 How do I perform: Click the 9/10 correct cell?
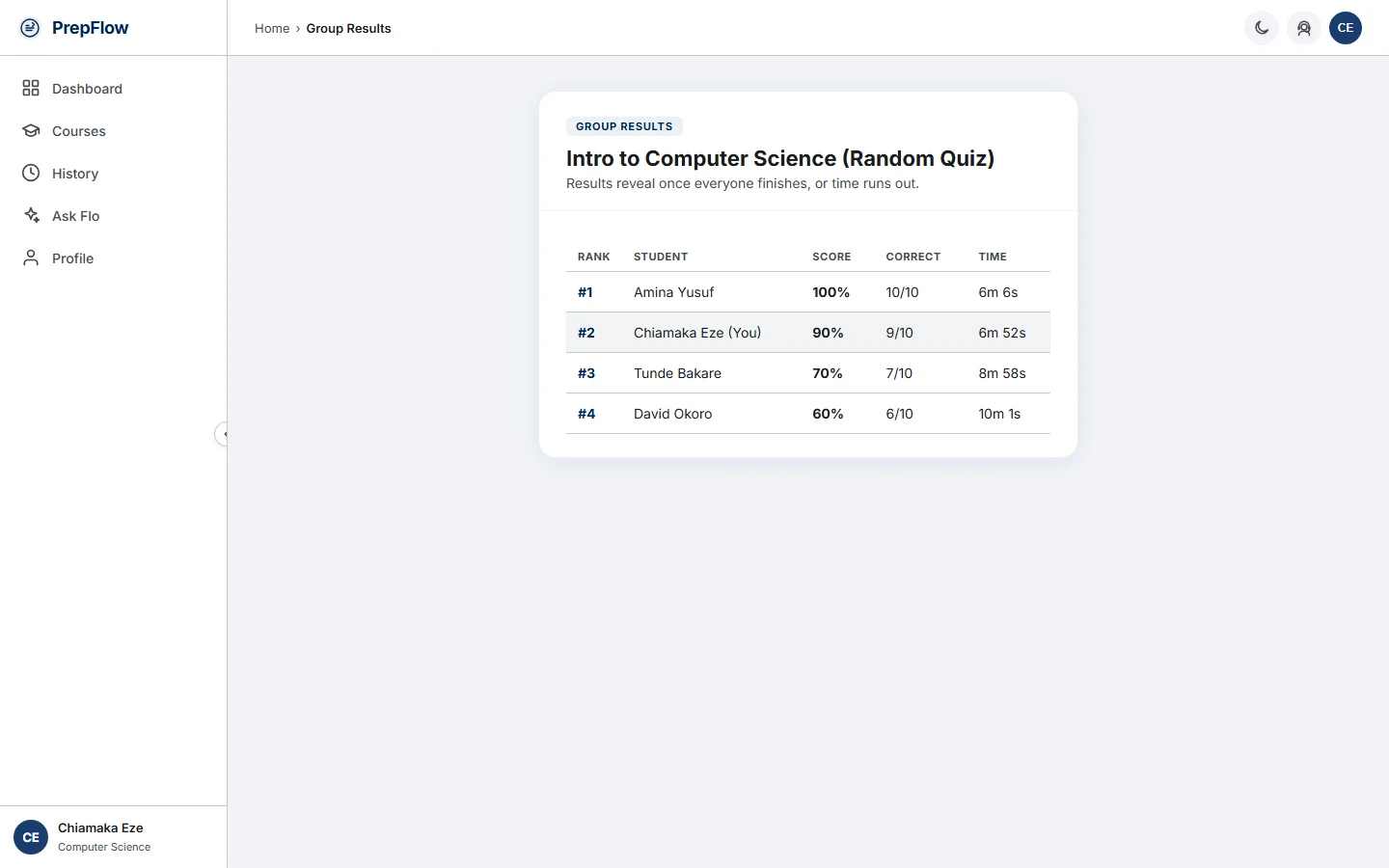pos(900,333)
